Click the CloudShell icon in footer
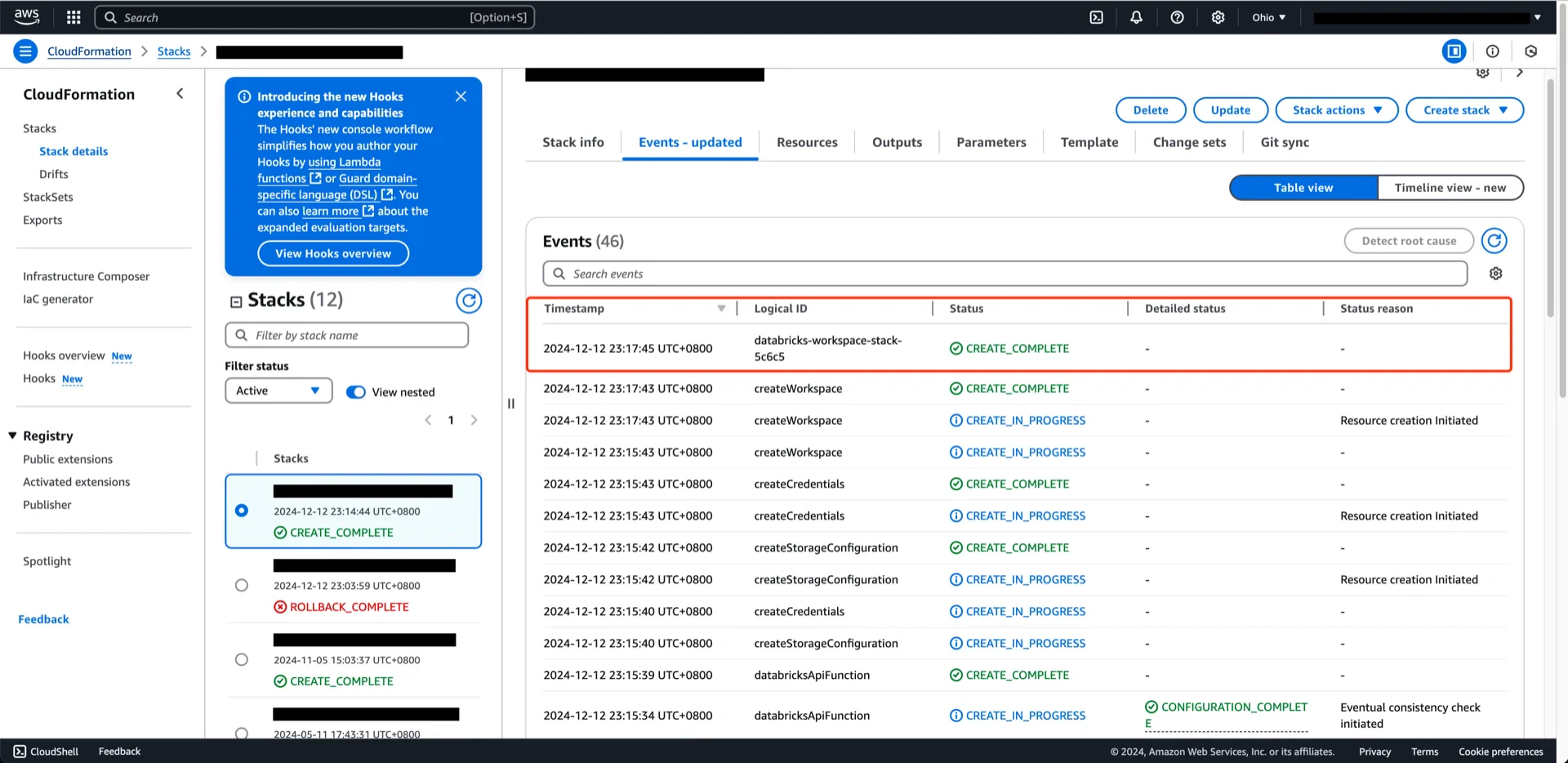 pyautogui.click(x=20, y=752)
